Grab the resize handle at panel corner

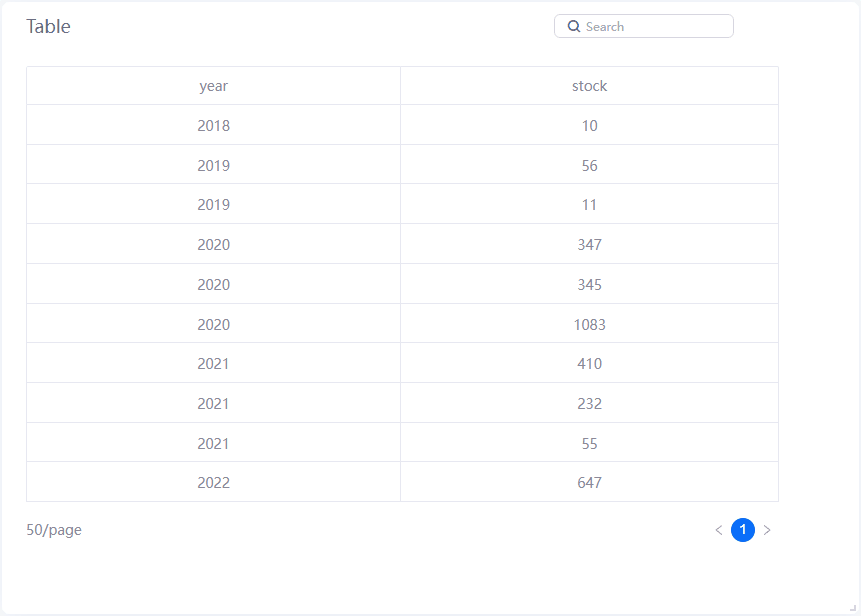tap(852, 607)
